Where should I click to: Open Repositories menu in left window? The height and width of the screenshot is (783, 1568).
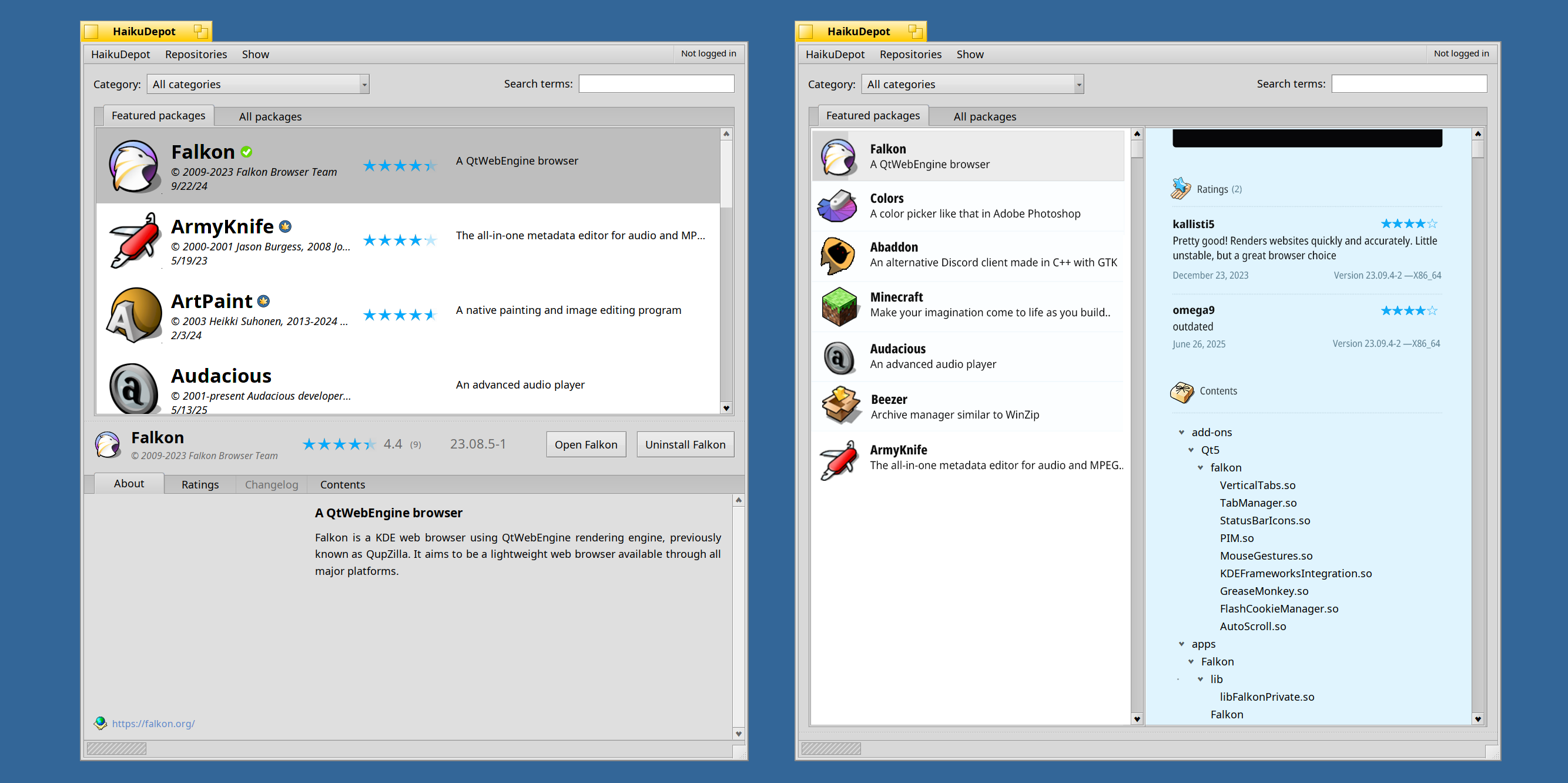click(196, 54)
